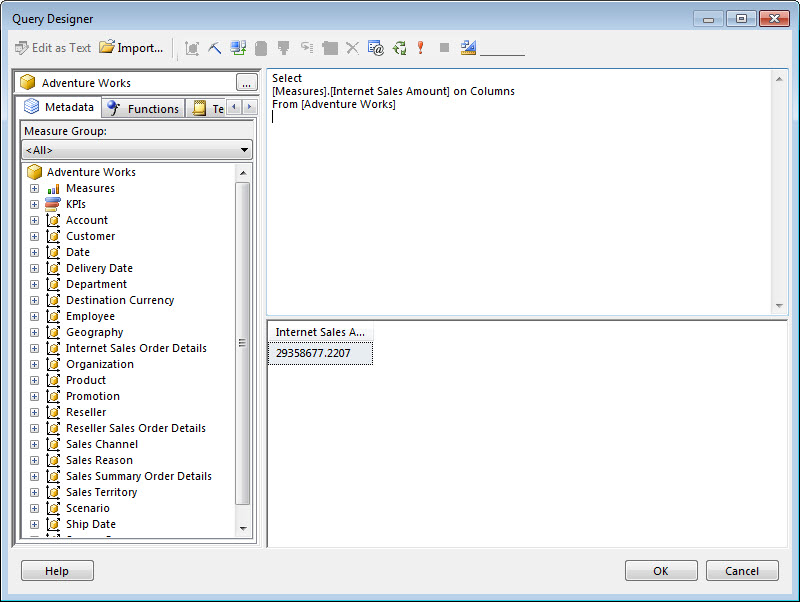Screen dimensions: 800x602
Task: Click the Edit as Text toolbar button
Action: tap(53, 47)
